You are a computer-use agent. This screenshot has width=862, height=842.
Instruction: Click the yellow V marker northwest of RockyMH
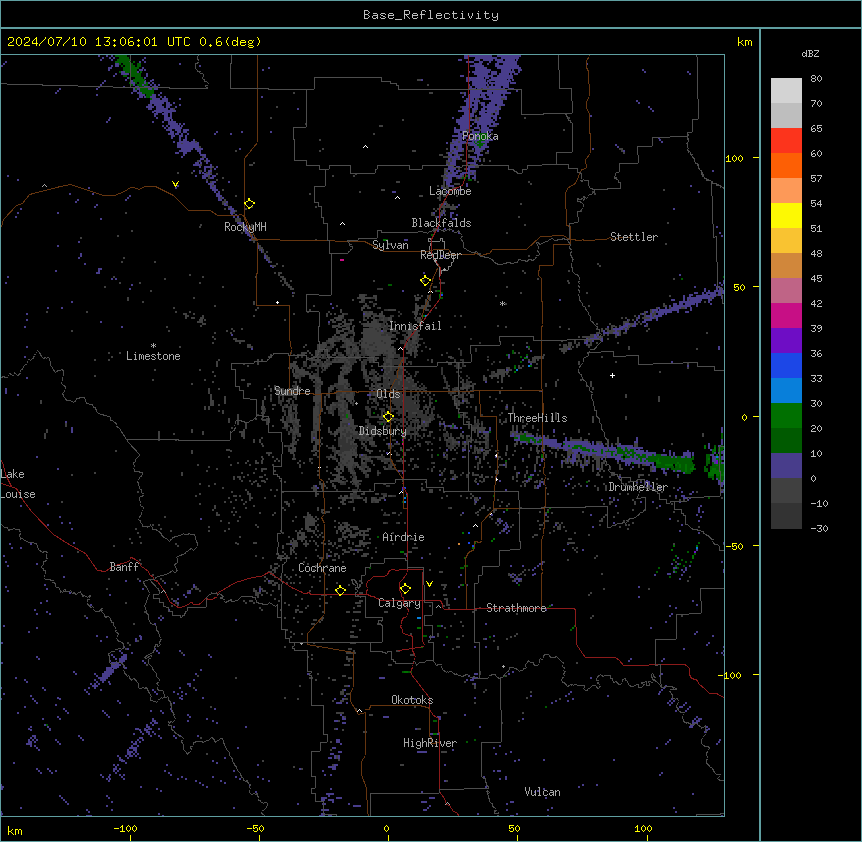(x=175, y=184)
